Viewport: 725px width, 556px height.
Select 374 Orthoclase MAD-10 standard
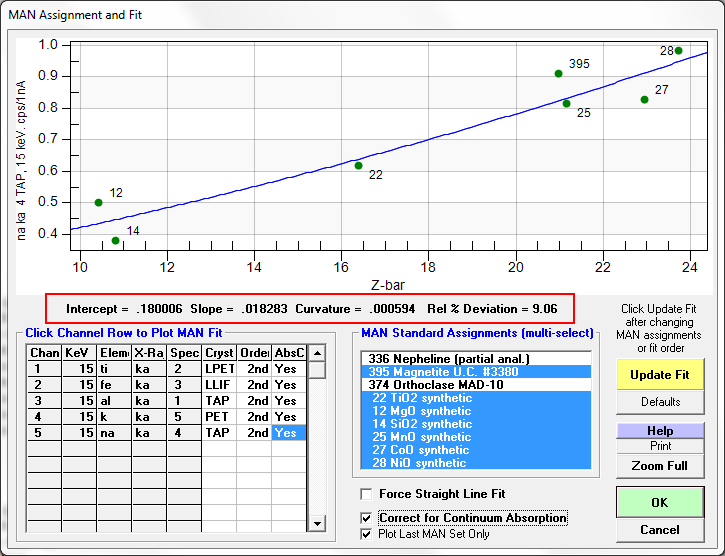point(475,384)
